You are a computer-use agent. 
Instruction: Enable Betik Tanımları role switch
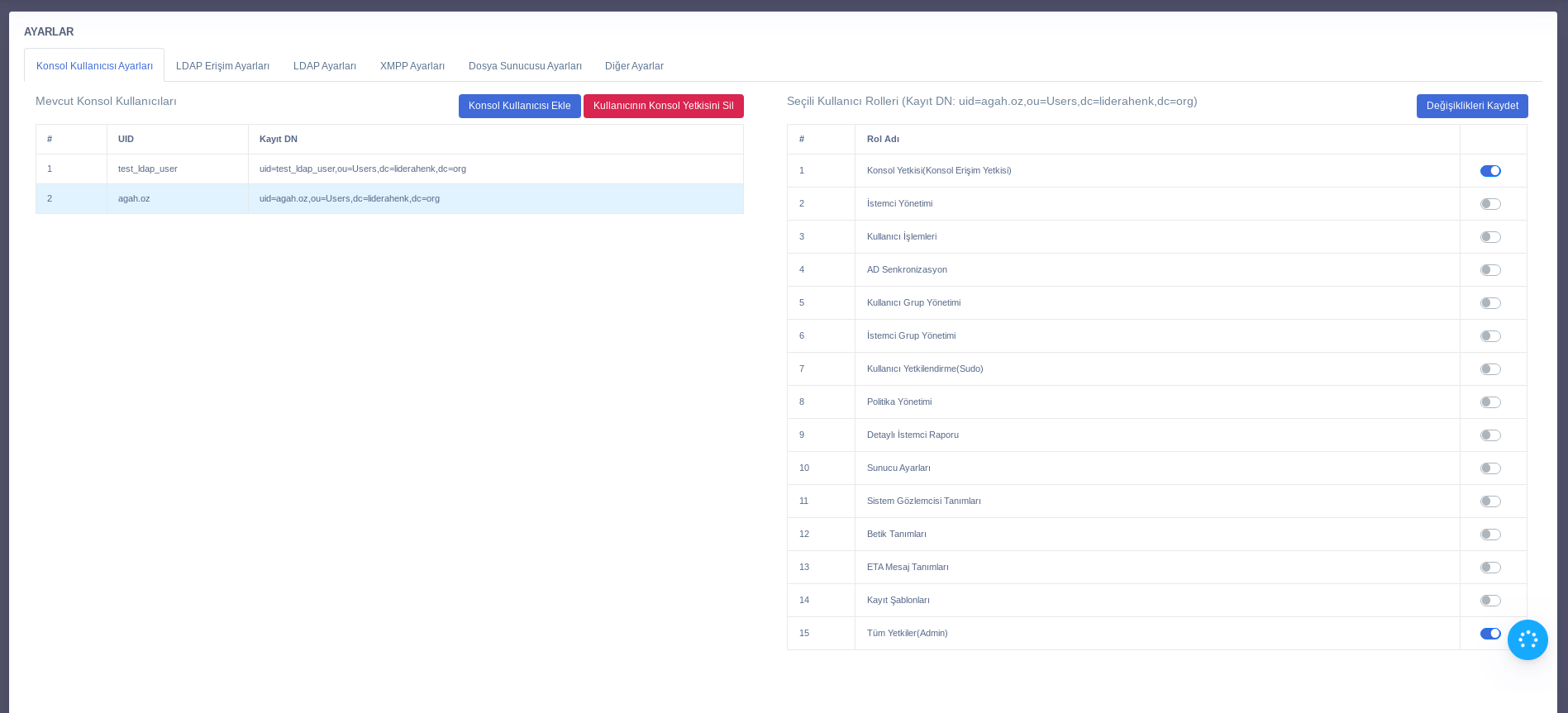(1490, 535)
